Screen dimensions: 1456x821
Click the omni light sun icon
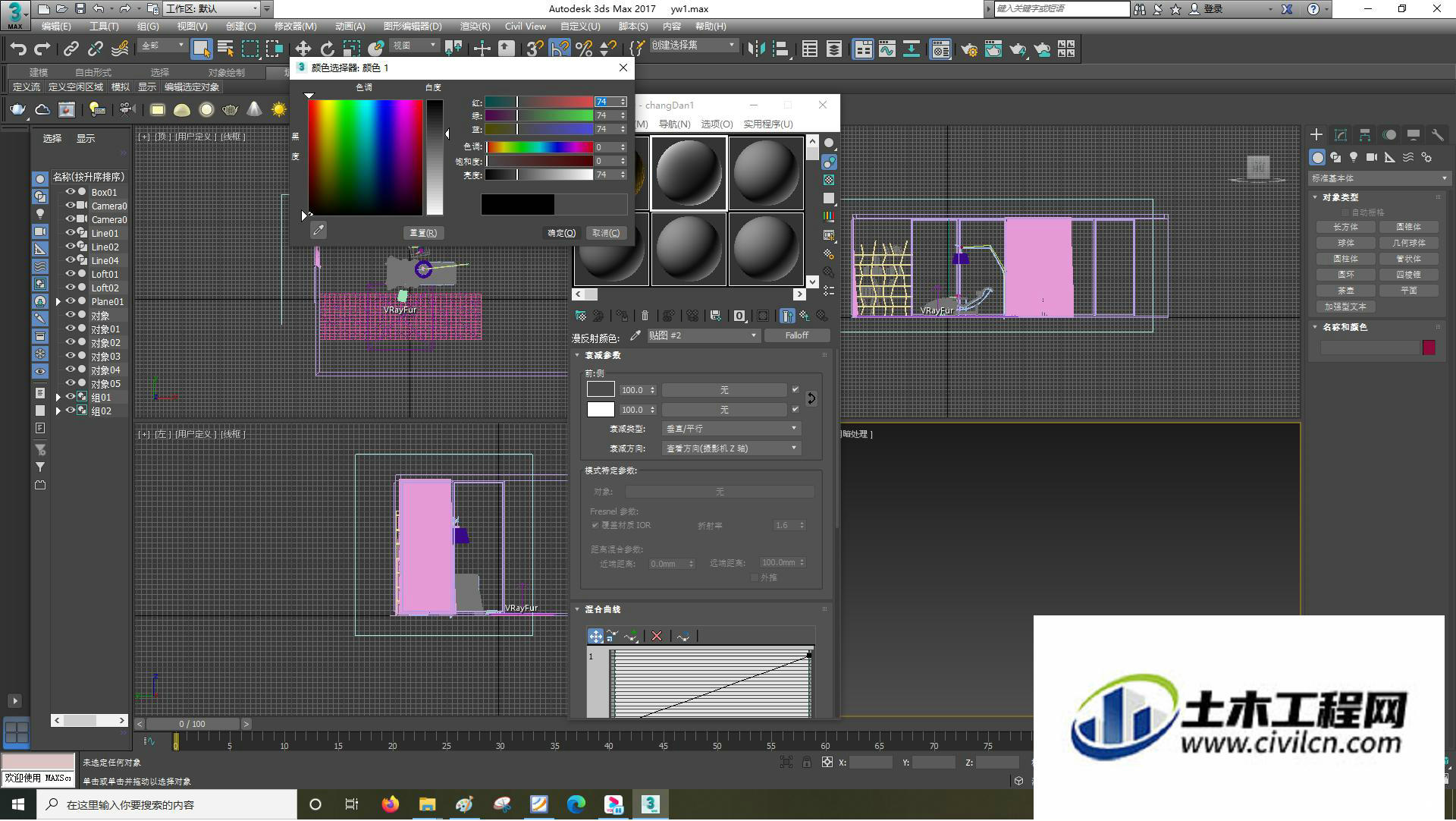point(279,110)
